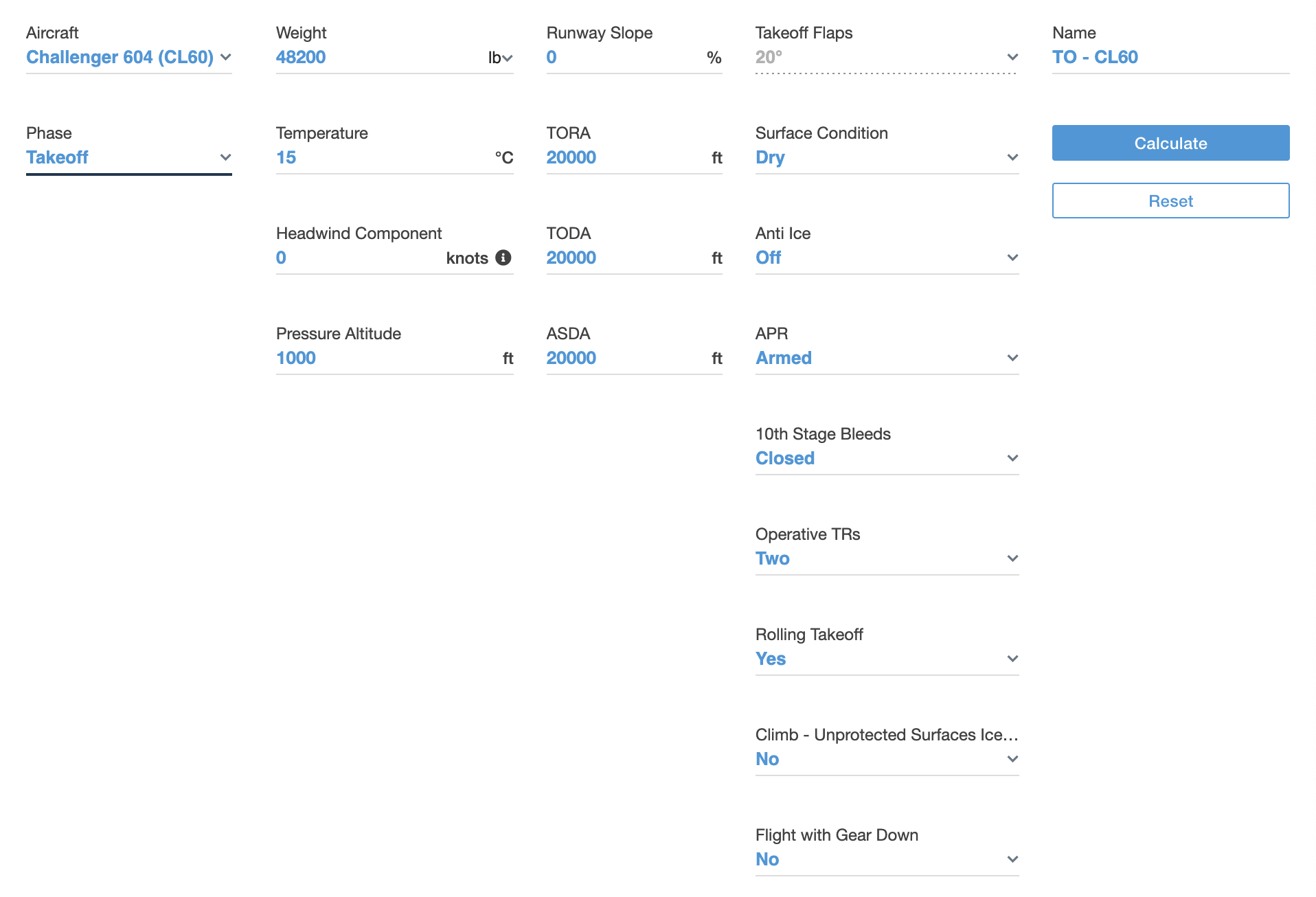Open the Flight with Gear Down dropdown
This screenshot has width=1316, height=897.
tap(886, 859)
